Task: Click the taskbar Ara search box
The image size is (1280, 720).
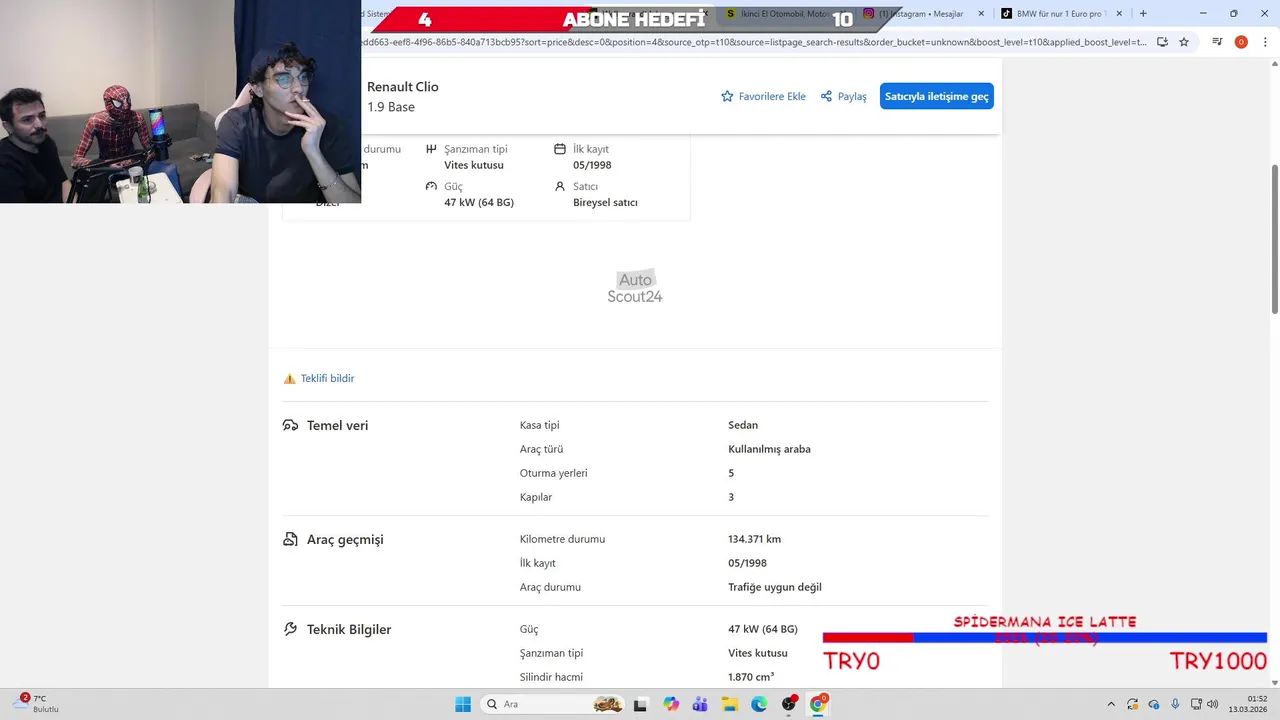Action: click(552, 704)
